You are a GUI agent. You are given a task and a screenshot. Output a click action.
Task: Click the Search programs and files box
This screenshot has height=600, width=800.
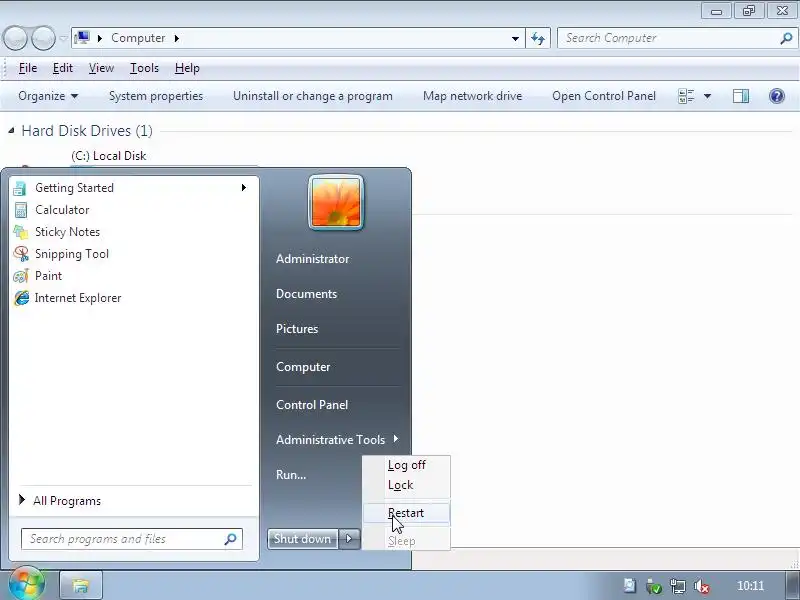tap(132, 539)
